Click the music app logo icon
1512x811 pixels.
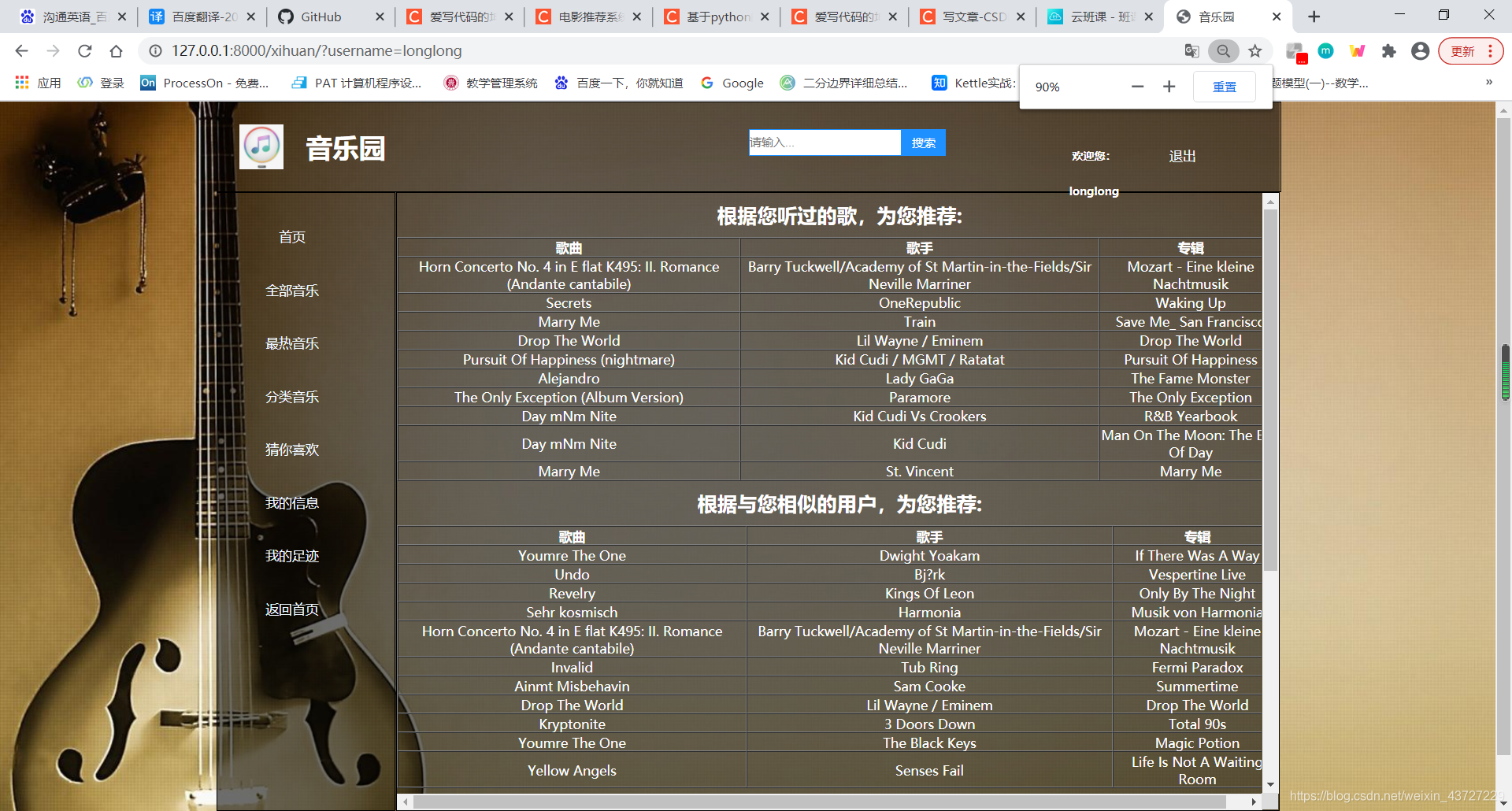(261, 146)
